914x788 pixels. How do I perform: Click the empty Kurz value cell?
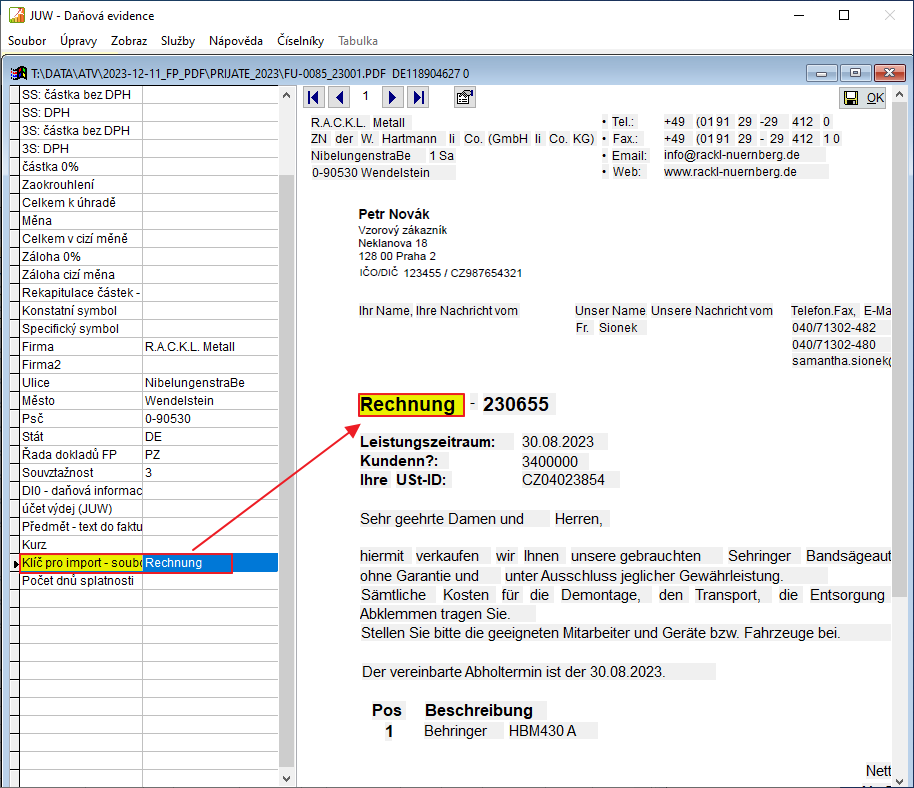pyautogui.click(x=210, y=545)
